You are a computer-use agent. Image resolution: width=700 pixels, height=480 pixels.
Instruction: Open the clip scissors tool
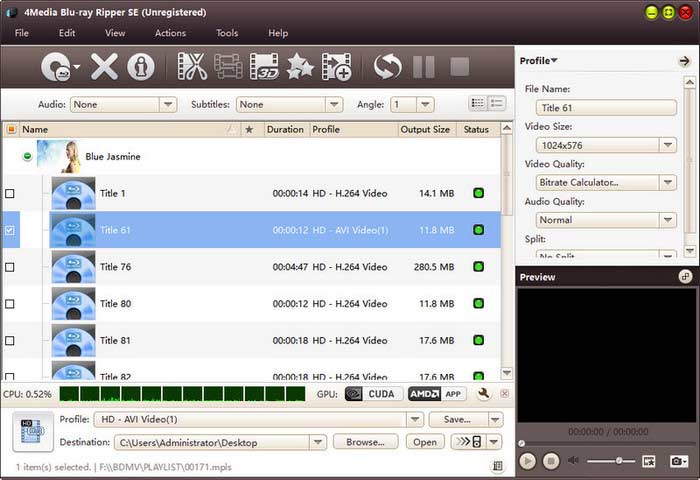[192, 67]
